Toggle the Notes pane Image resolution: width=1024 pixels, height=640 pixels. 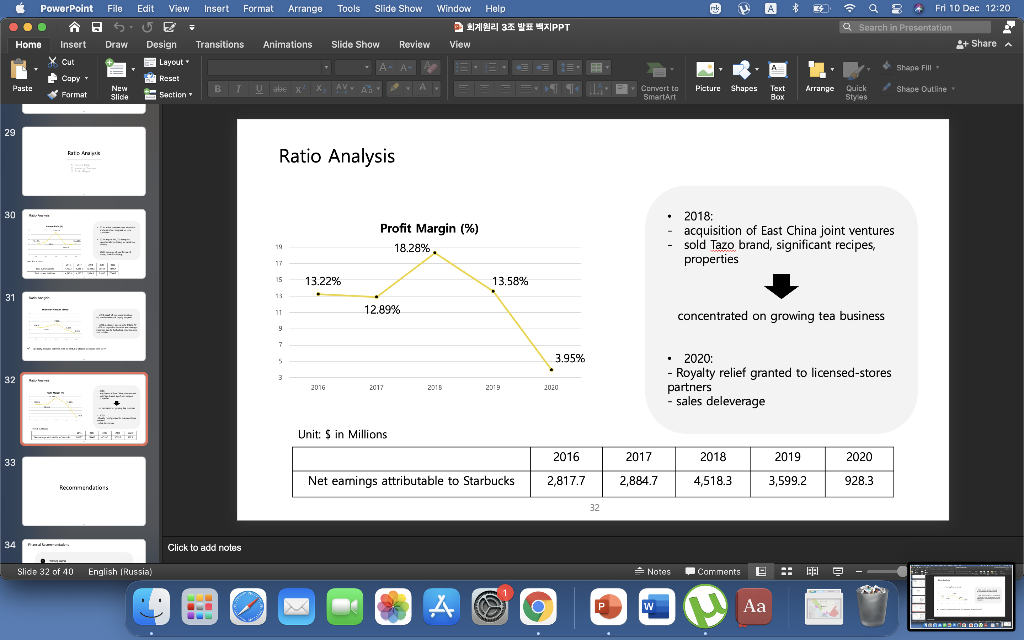point(652,571)
